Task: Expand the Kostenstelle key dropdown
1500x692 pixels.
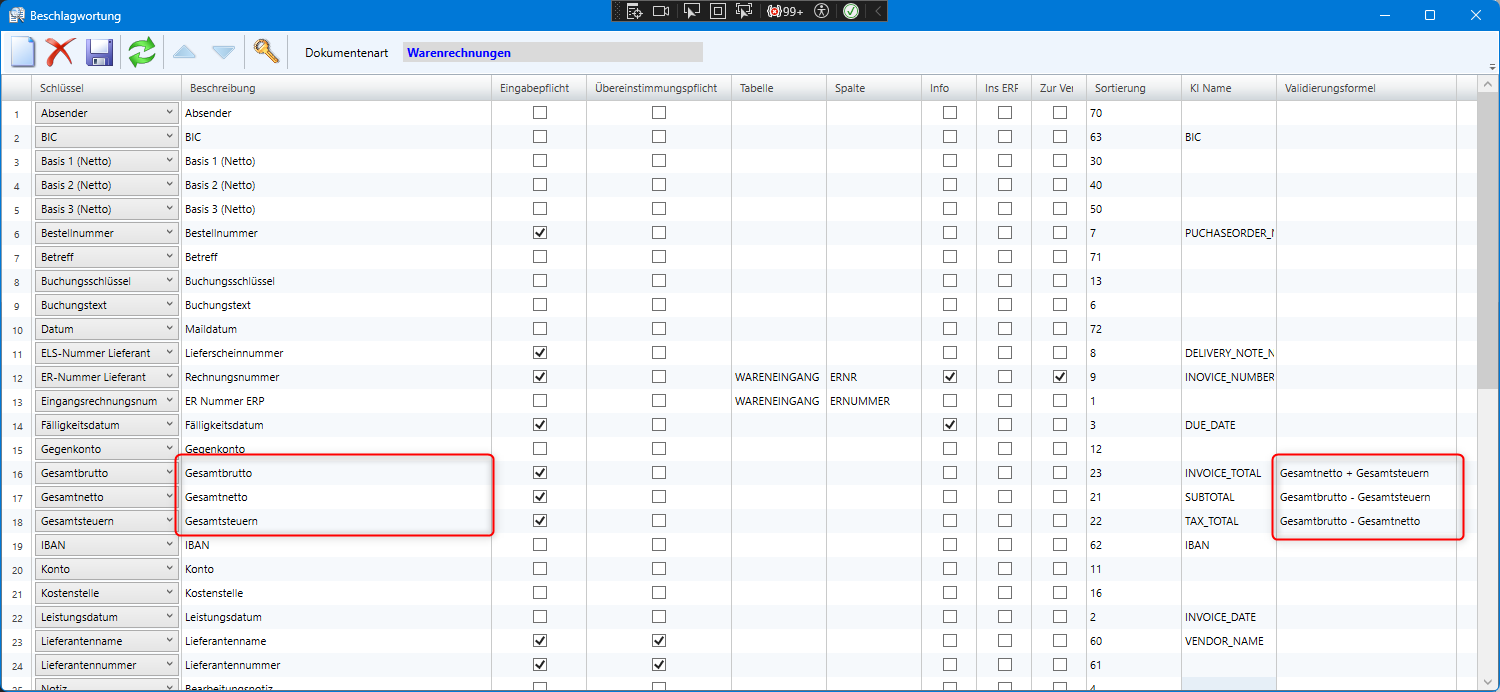Action: pyautogui.click(x=106, y=593)
